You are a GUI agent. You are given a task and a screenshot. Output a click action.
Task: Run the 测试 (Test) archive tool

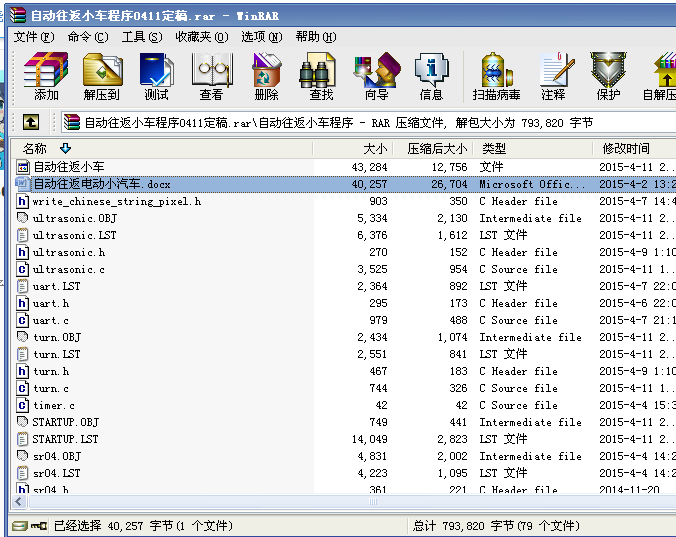tap(156, 76)
